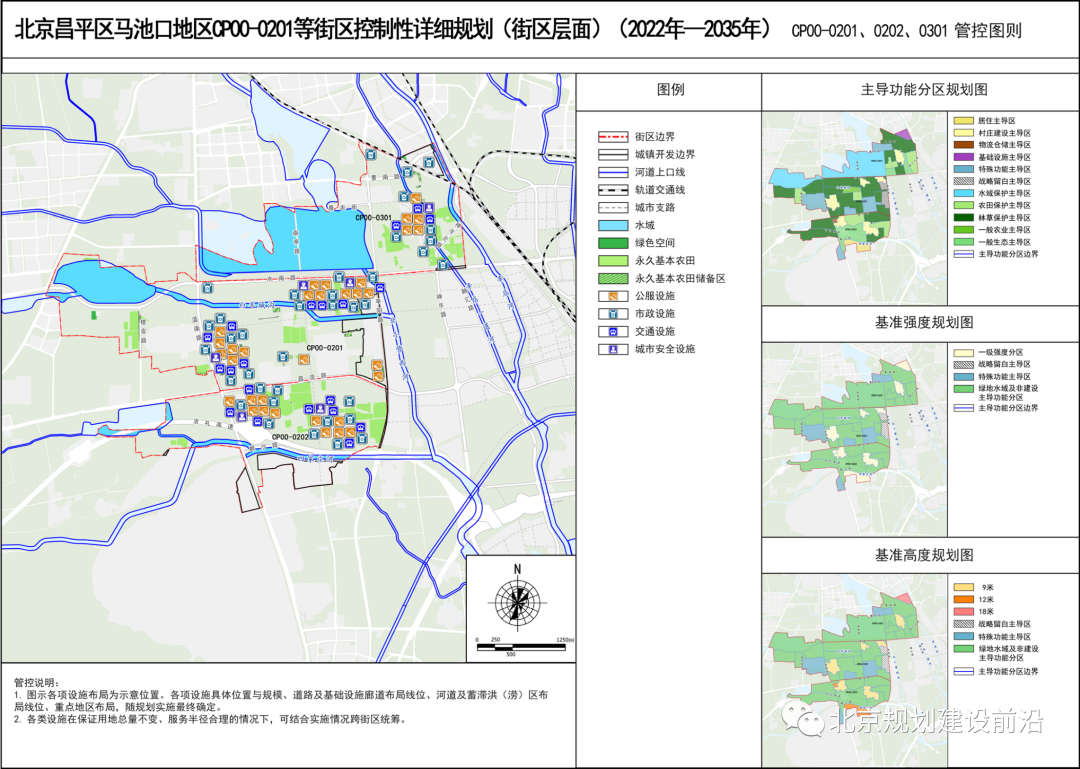The width and height of the screenshot is (1080, 769).
Task: Click the CP00-0201 block label on map
Action: [325, 348]
